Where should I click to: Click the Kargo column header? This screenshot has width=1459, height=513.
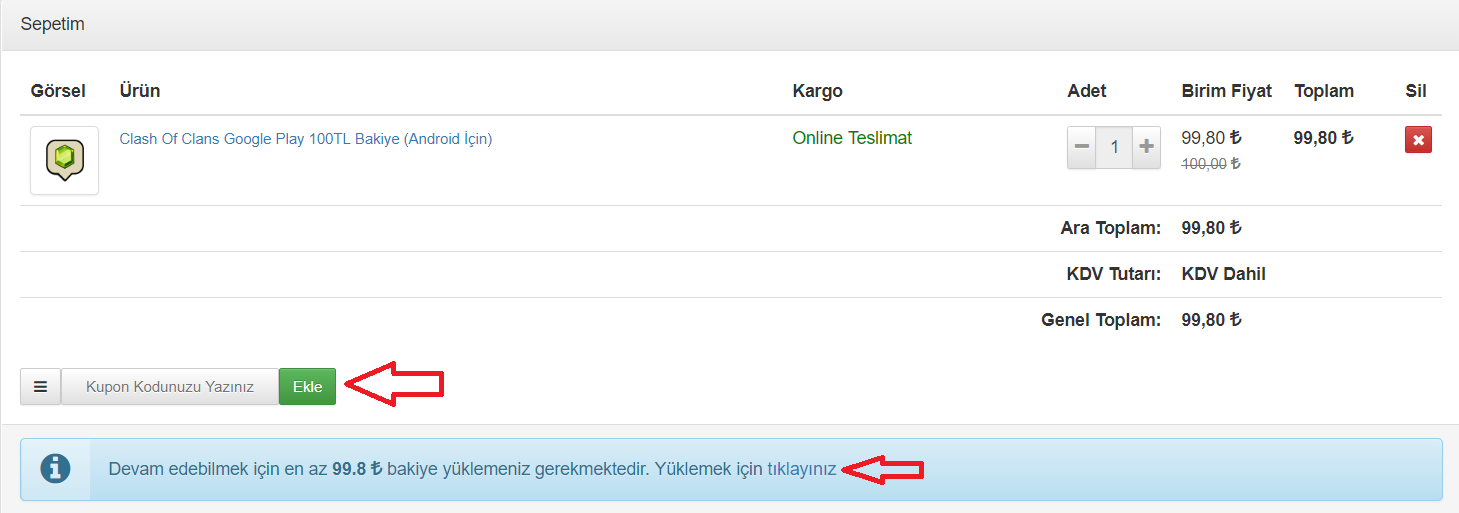(818, 91)
